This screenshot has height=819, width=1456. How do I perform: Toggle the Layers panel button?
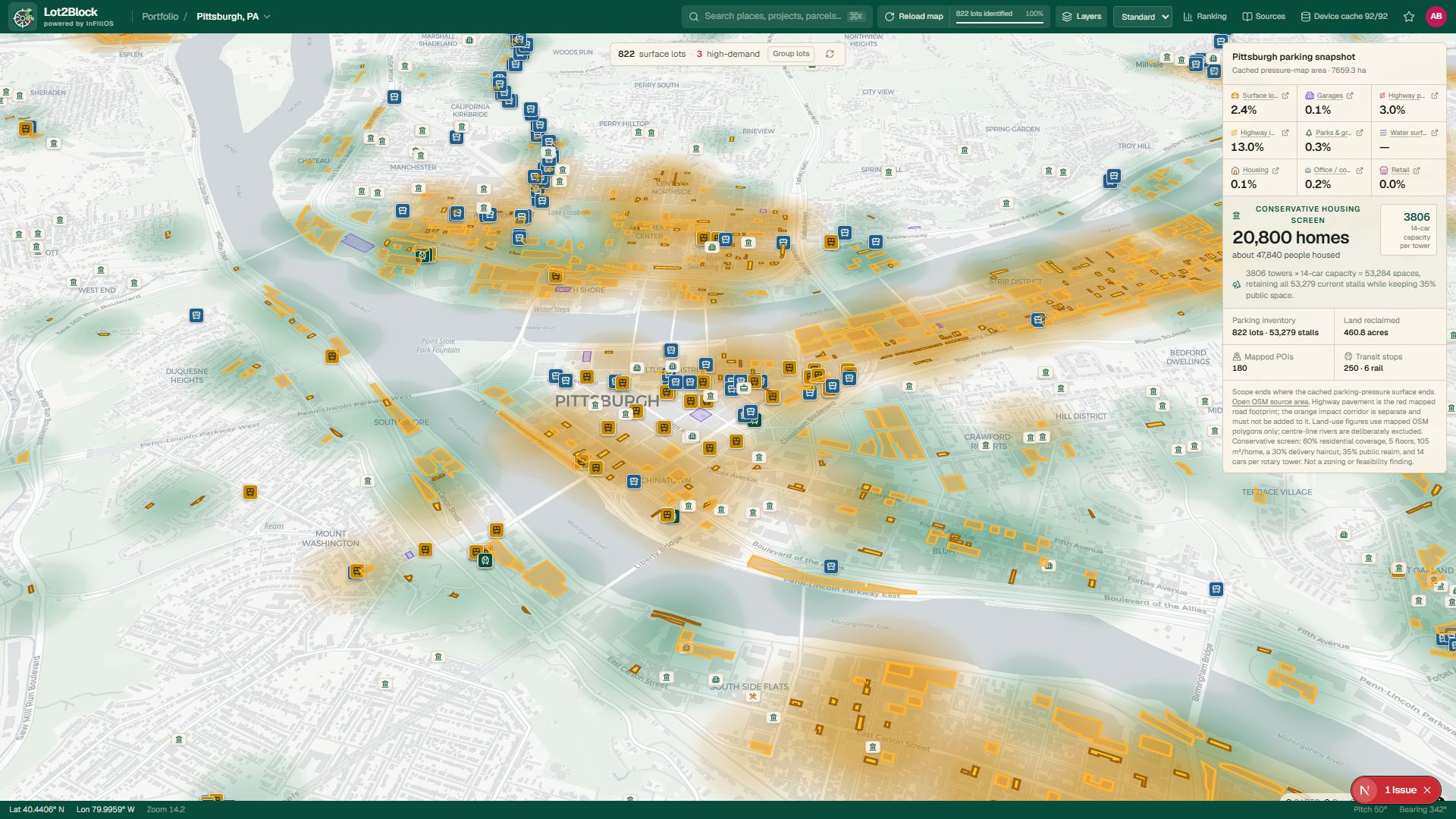click(1081, 17)
